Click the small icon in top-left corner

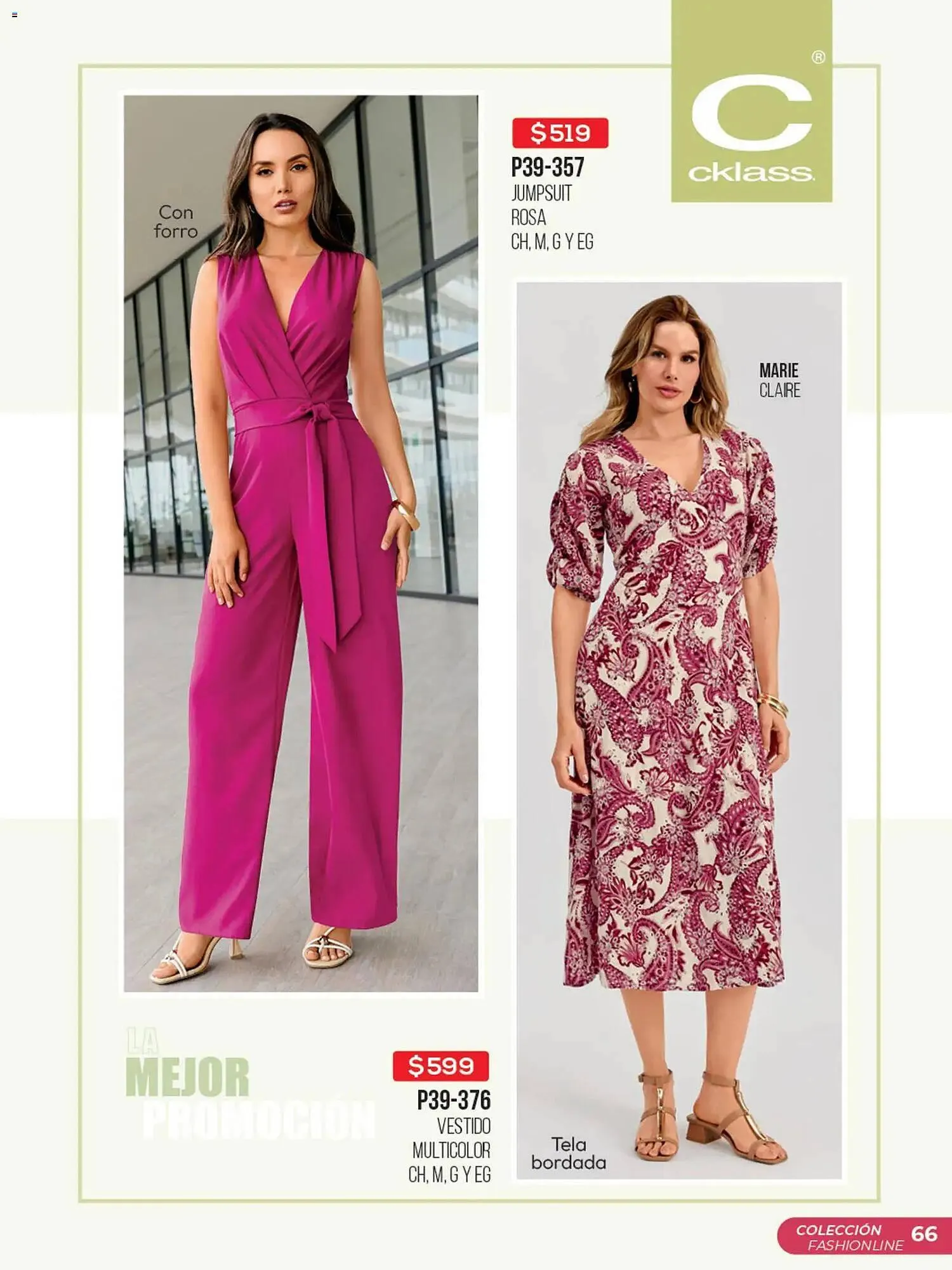pos(15,15)
